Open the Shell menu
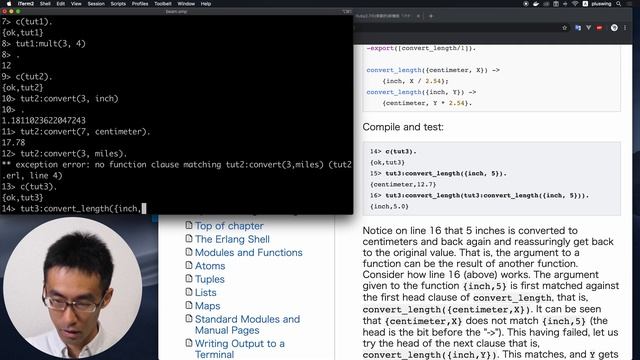Image resolution: width=640 pixels, height=360 pixels. (x=45, y=4)
